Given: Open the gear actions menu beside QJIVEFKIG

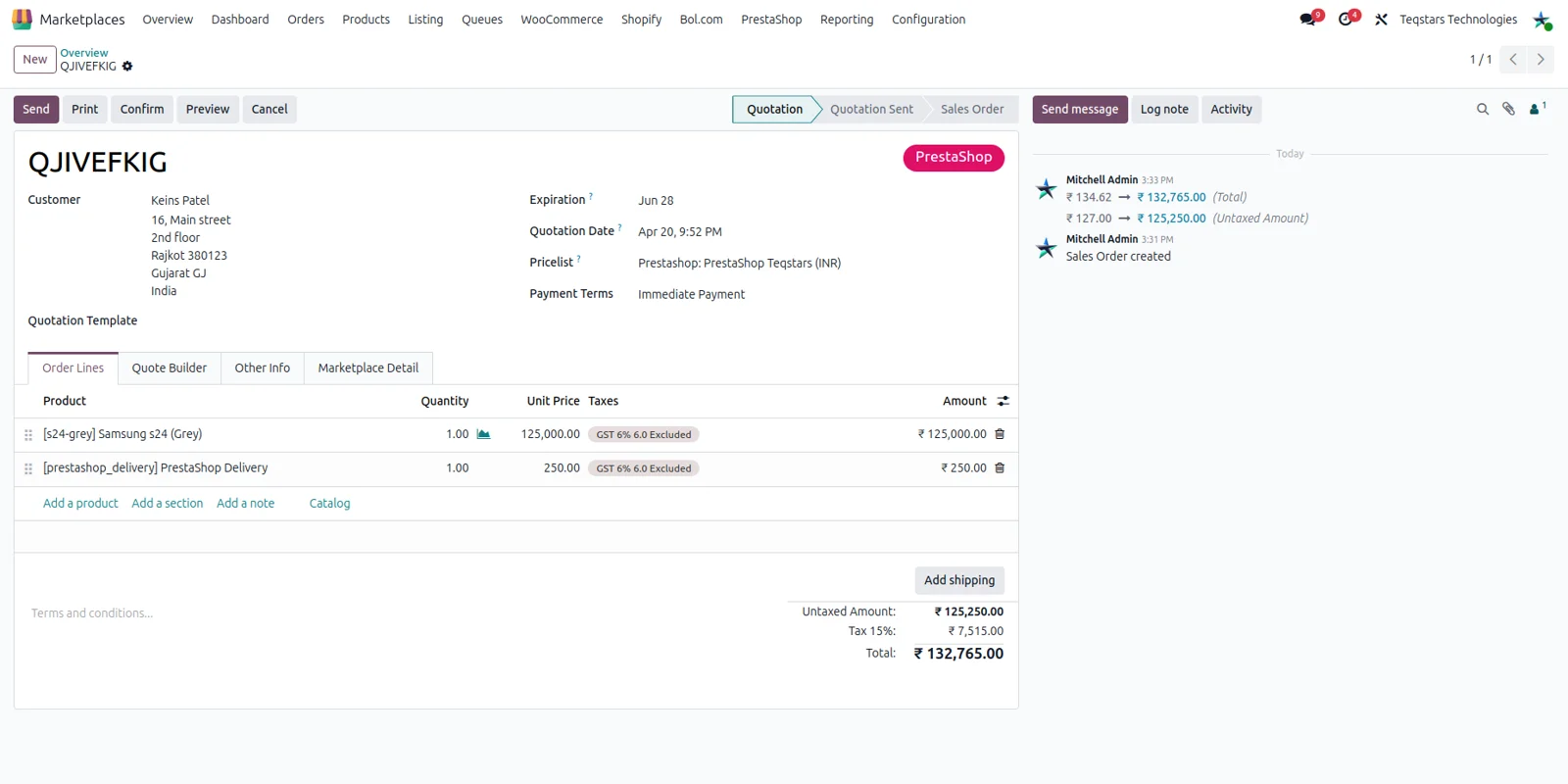Looking at the screenshot, I should pos(127,67).
